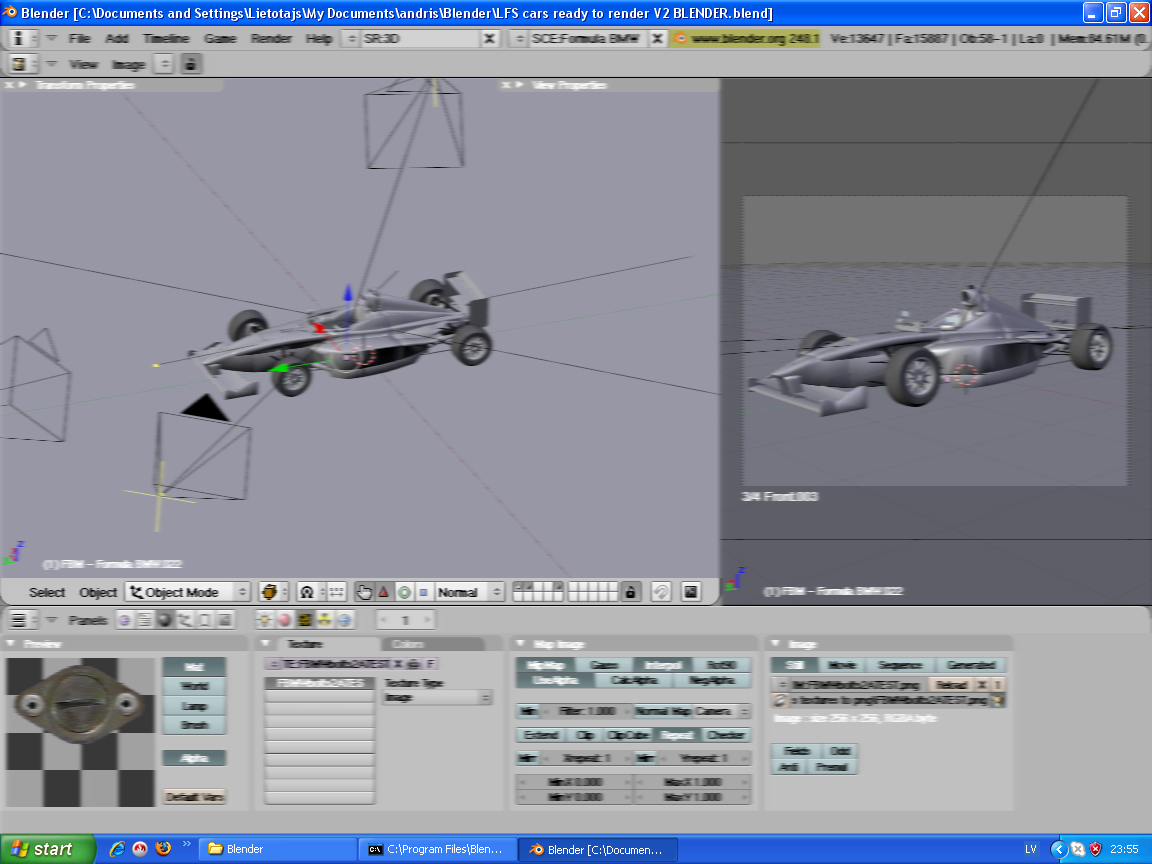1152x864 pixels.
Task: Click the viewport layer lock icon
Action: click(630, 591)
